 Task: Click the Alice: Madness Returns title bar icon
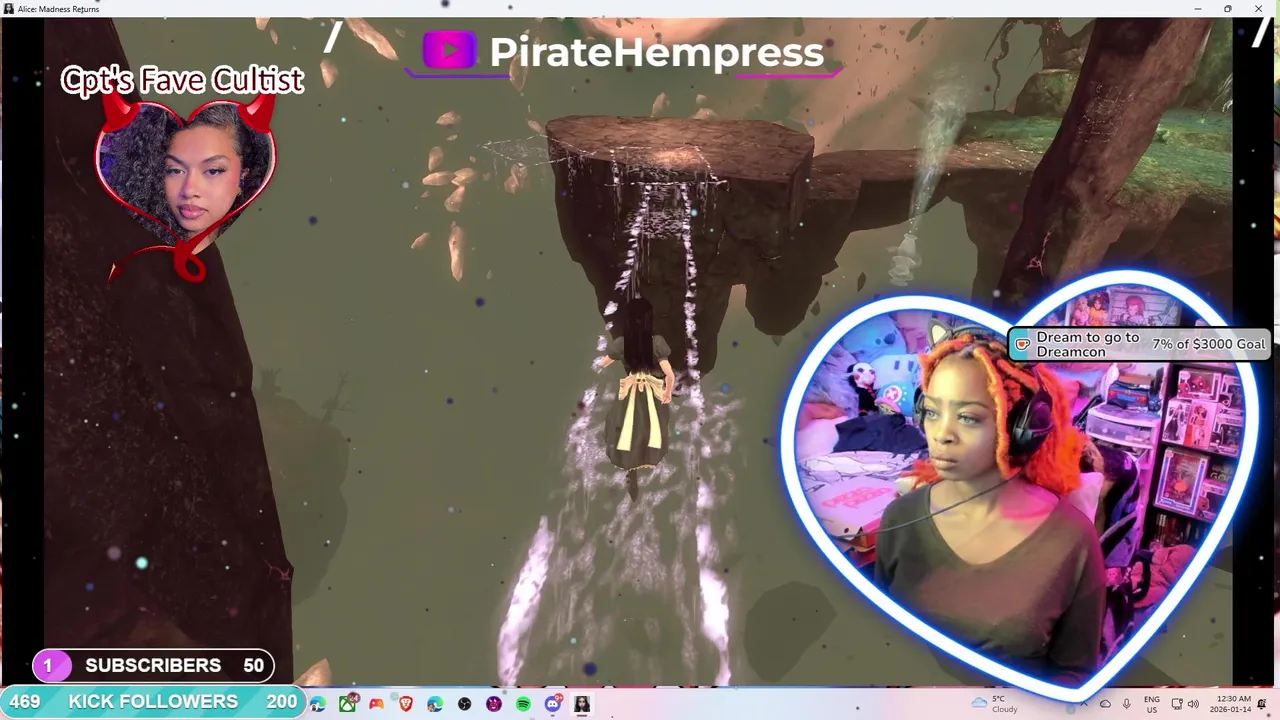(9, 9)
